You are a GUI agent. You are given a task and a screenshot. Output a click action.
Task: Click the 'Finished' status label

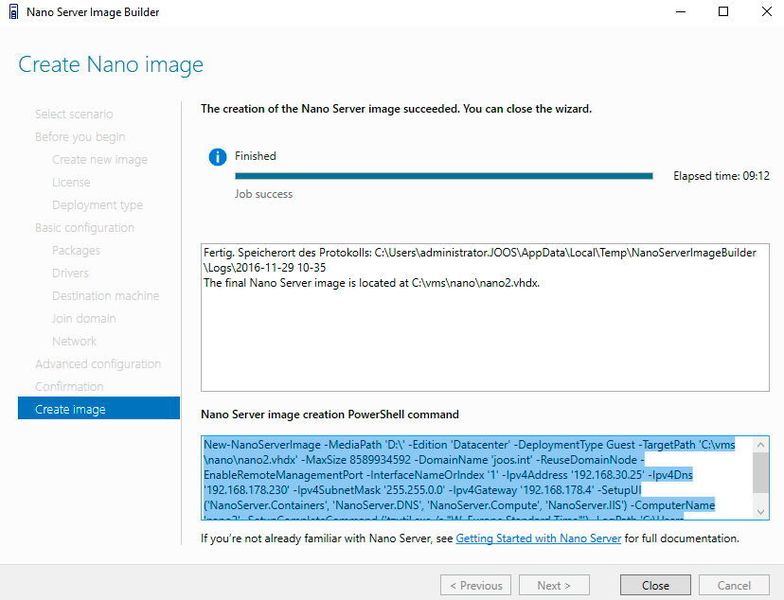click(256, 156)
